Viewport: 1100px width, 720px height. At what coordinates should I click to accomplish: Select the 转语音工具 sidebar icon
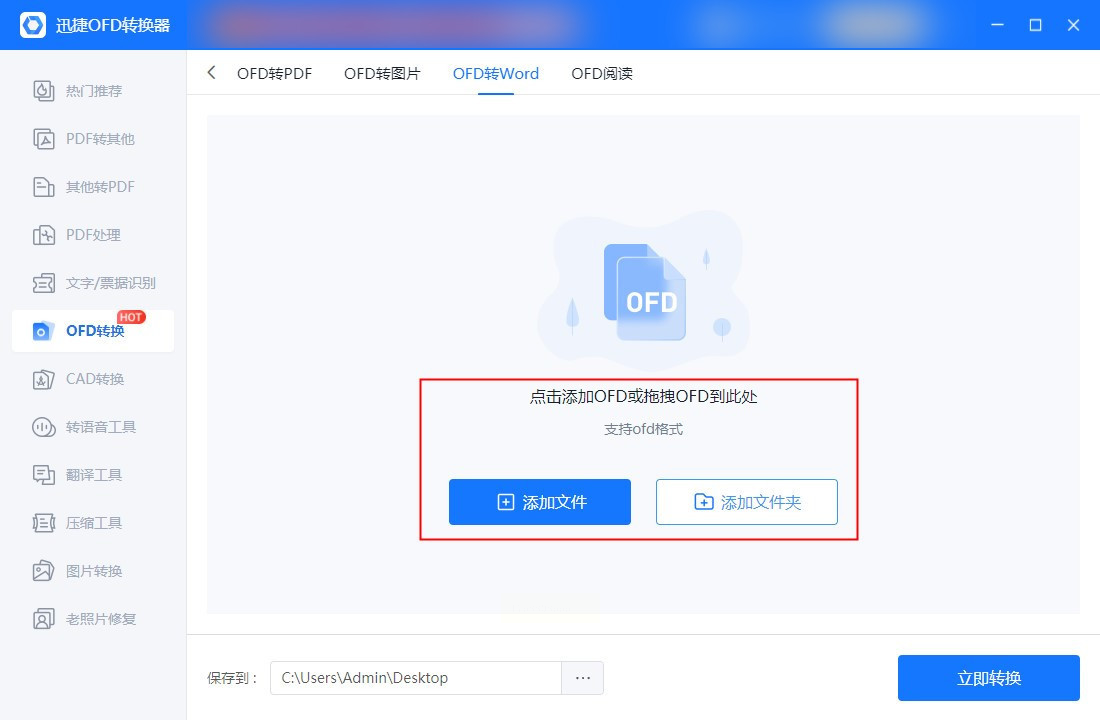43,427
